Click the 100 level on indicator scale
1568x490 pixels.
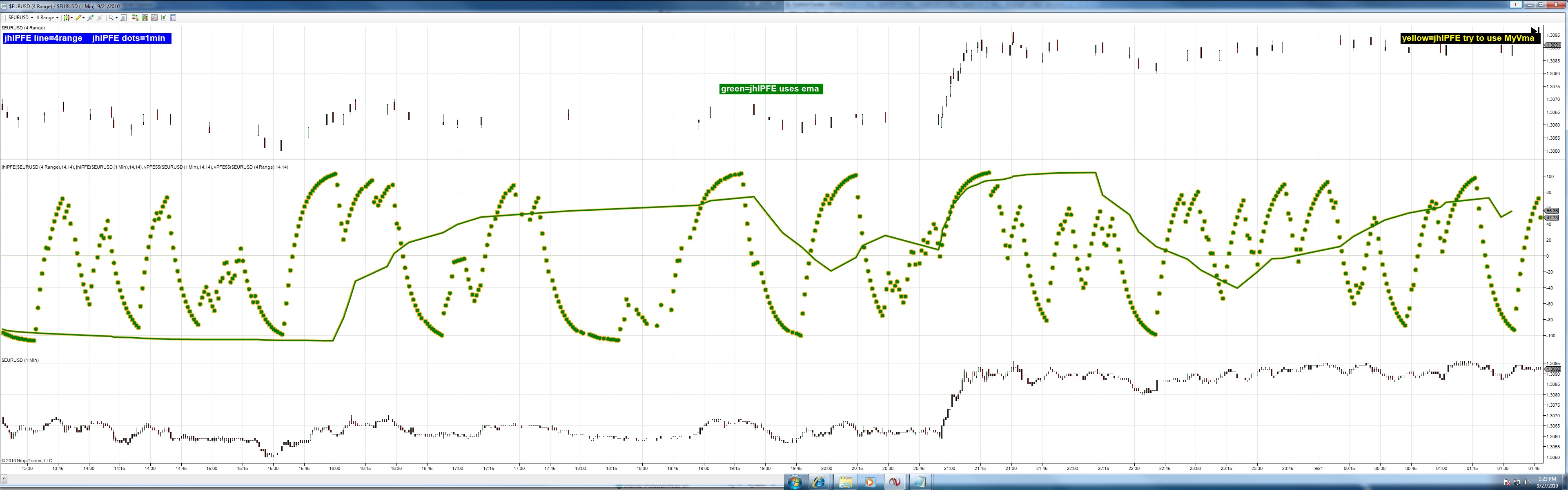coord(1550,176)
